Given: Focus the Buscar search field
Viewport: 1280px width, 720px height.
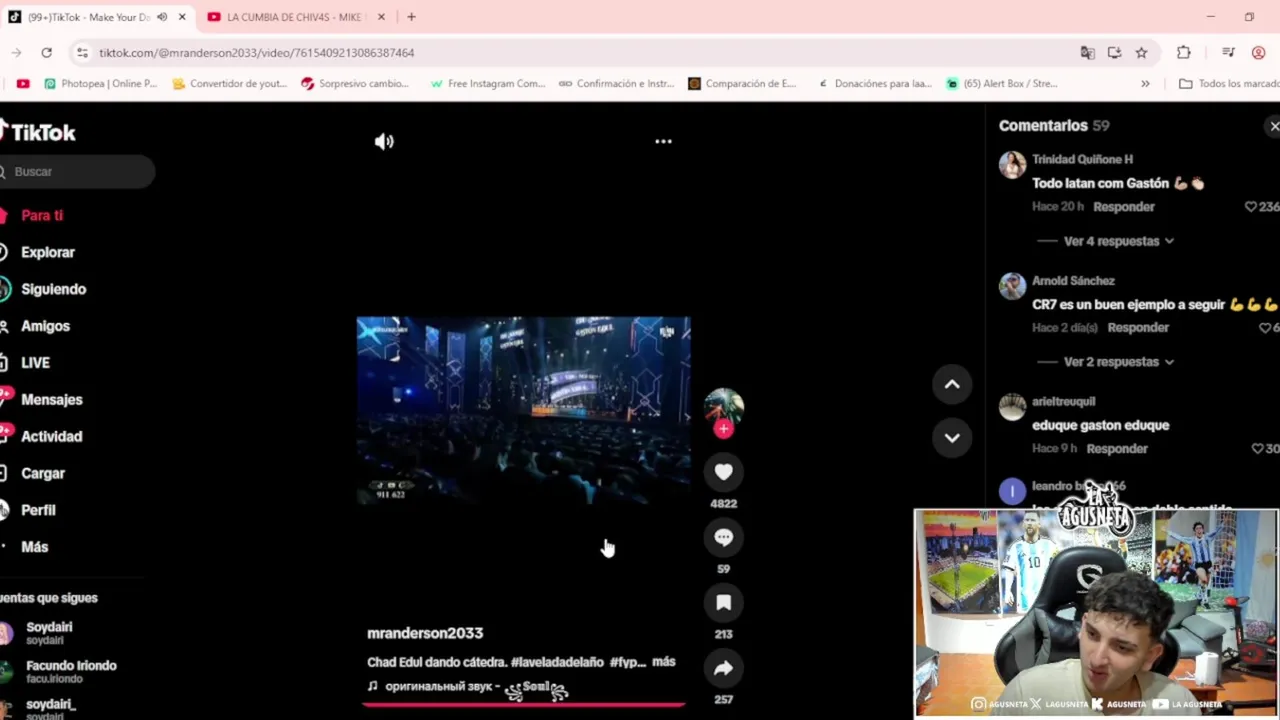Looking at the screenshot, I should [x=77, y=172].
